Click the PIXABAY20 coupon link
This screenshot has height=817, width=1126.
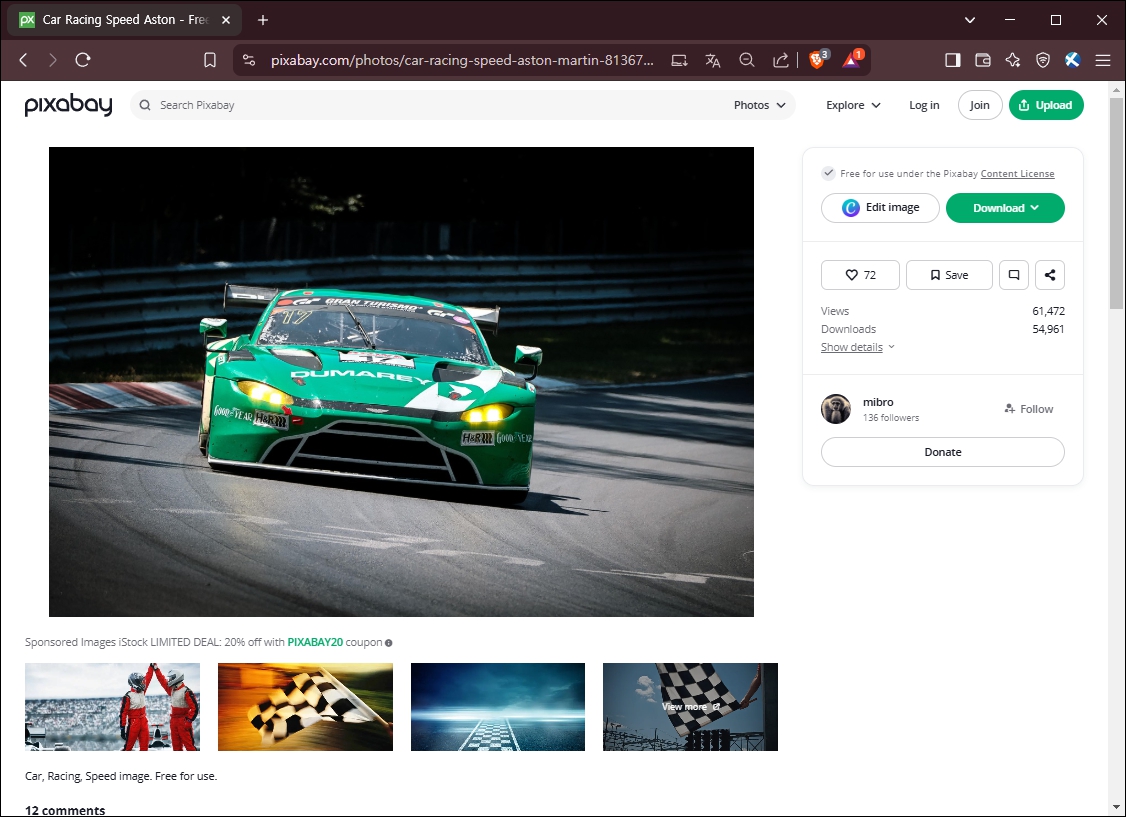pos(315,642)
